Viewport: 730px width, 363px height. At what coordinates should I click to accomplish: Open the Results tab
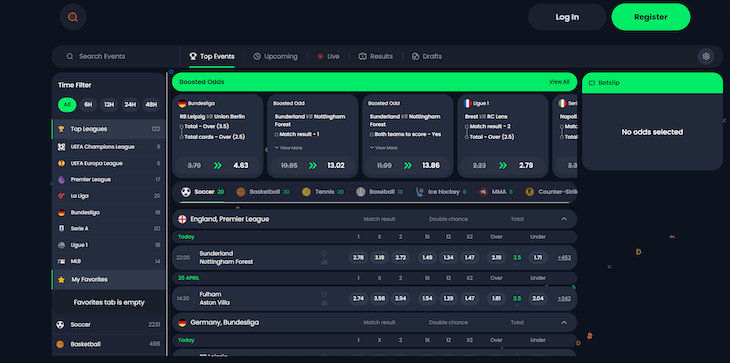click(x=375, y=56)
